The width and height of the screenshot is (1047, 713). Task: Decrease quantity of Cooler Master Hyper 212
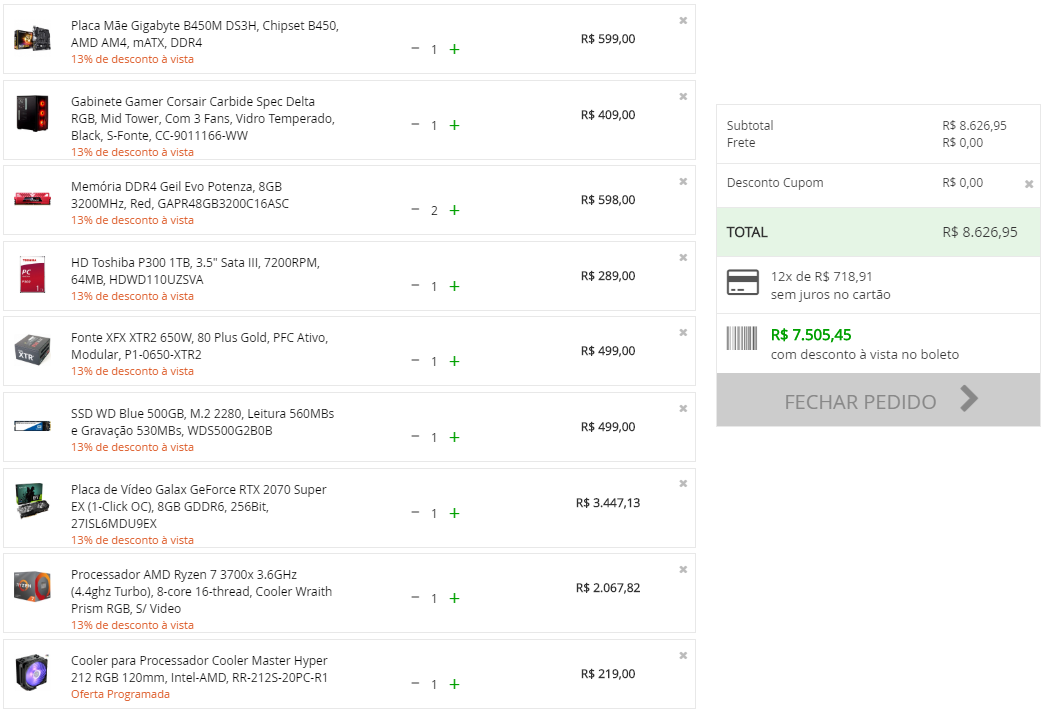coord(415,684)
